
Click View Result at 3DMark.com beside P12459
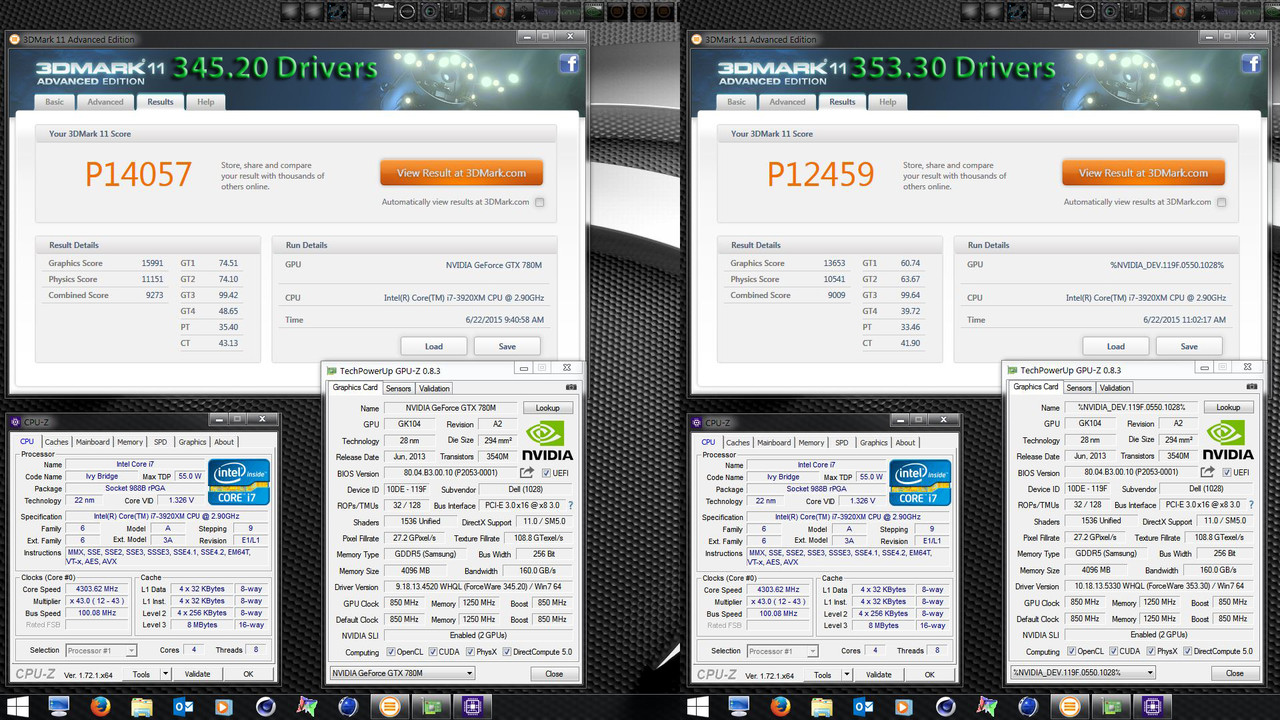(x=1143, y=172)
